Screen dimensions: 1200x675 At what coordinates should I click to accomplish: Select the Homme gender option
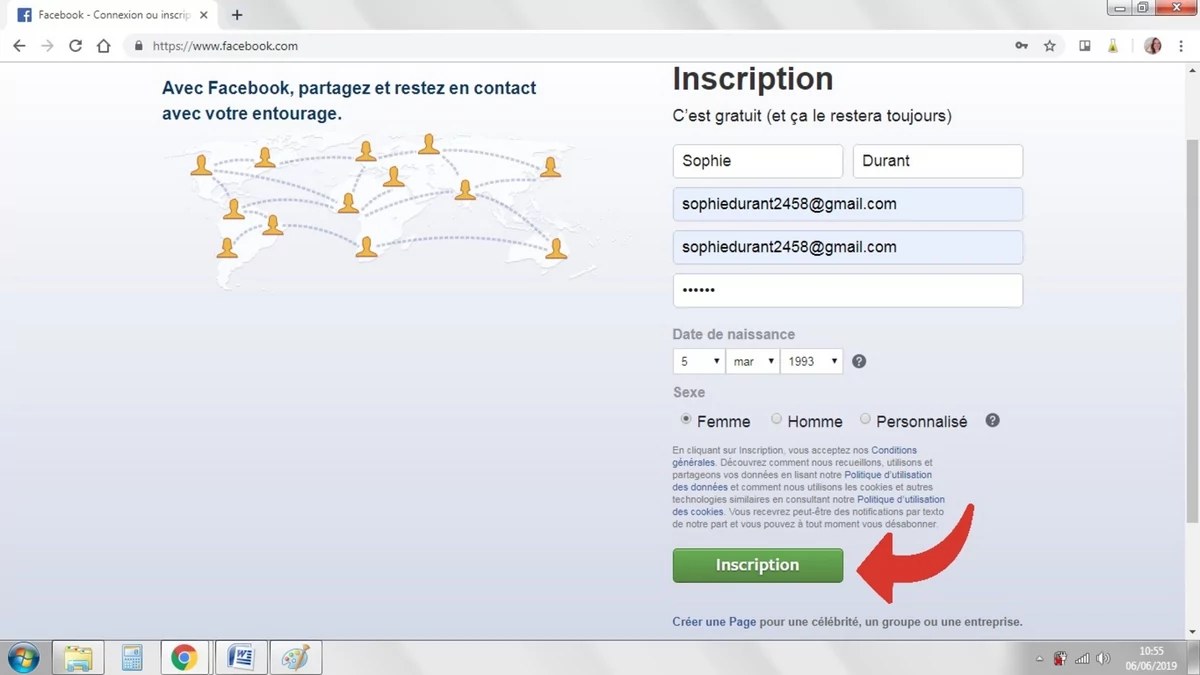click(x=776, y=419)
